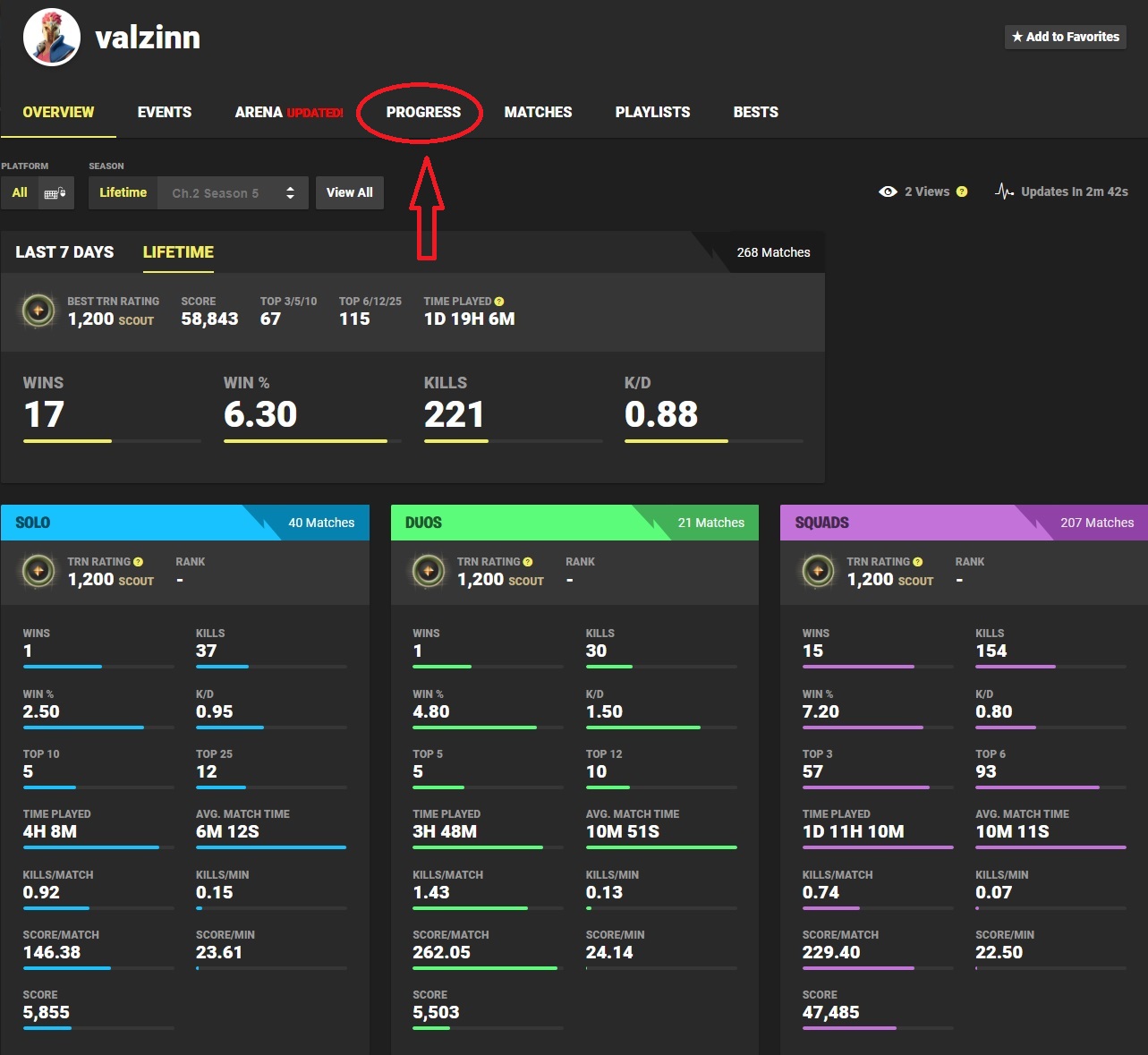Click the Solo TRN rating badge icon
The height and width of the screenshot is (1055, 1148).
(38, 571)
